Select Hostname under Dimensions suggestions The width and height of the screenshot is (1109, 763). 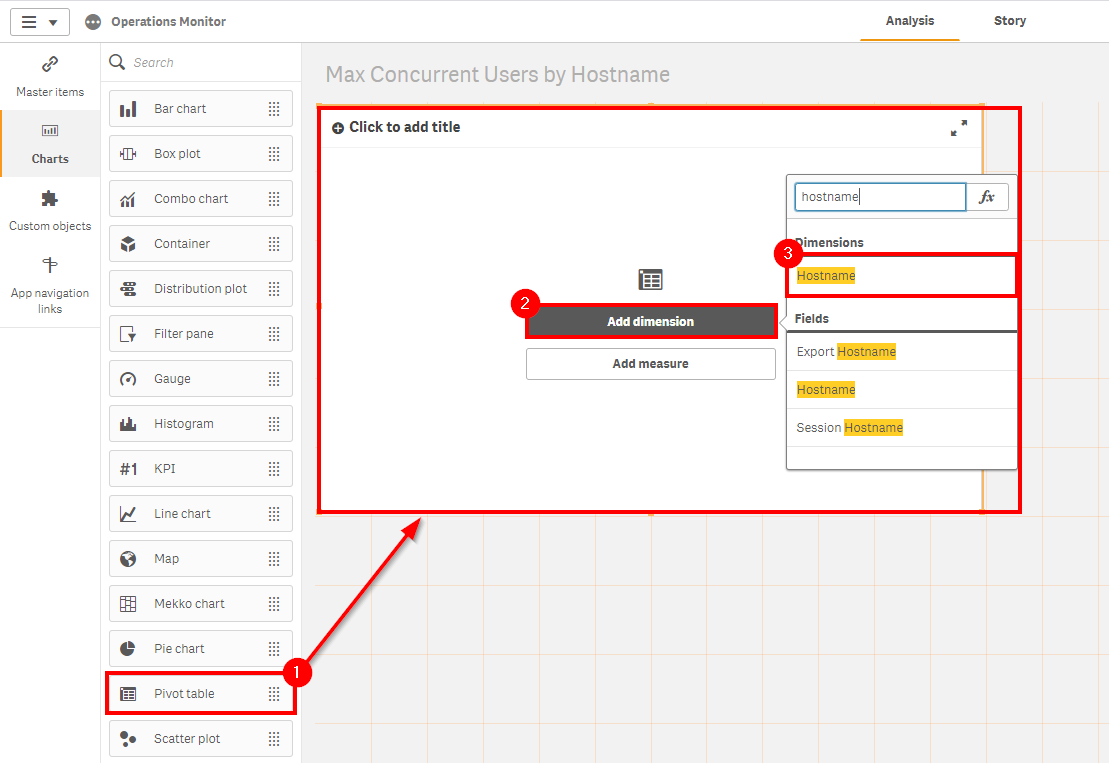click(825, 274)
